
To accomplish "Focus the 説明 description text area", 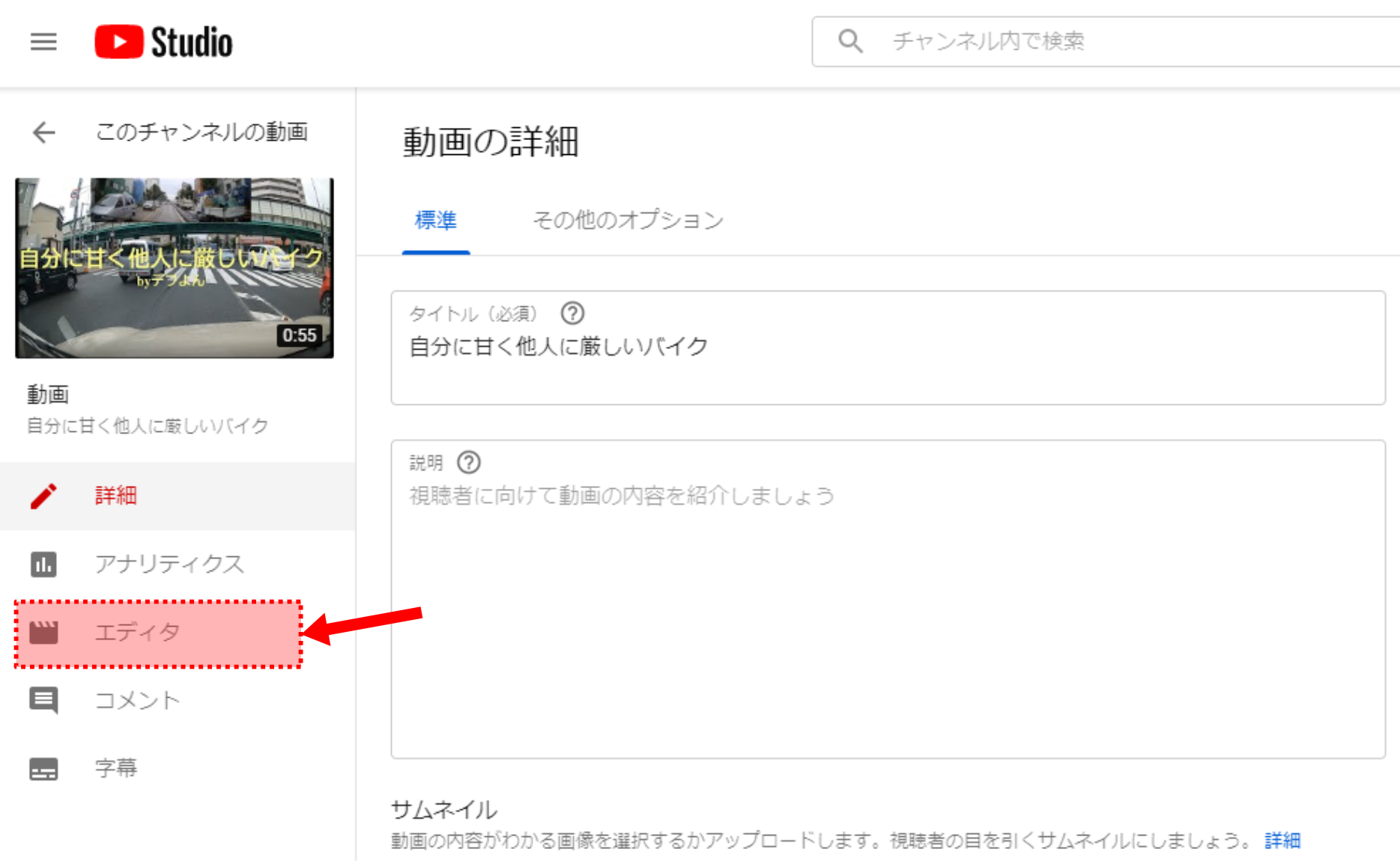I will click(888, 599).
